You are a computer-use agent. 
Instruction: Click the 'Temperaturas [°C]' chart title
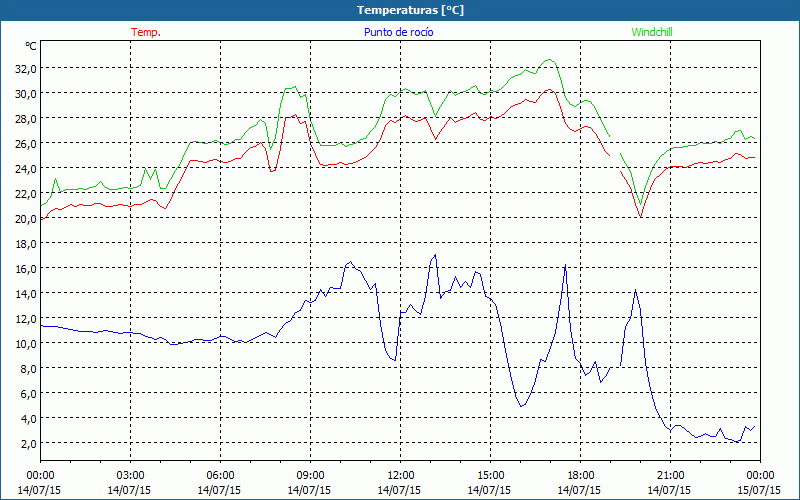[x=410, y=10]
